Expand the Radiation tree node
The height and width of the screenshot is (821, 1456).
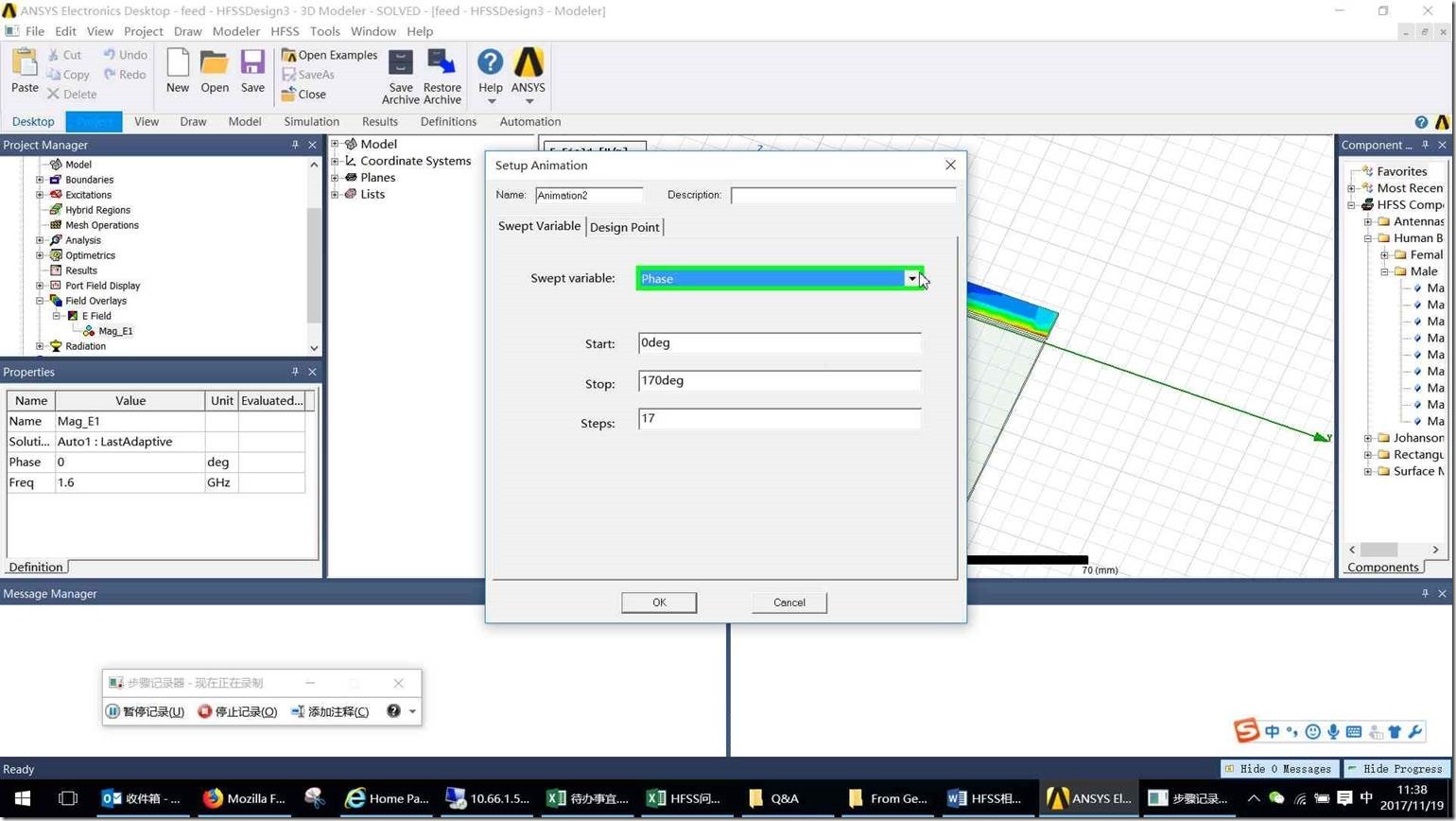40,346
